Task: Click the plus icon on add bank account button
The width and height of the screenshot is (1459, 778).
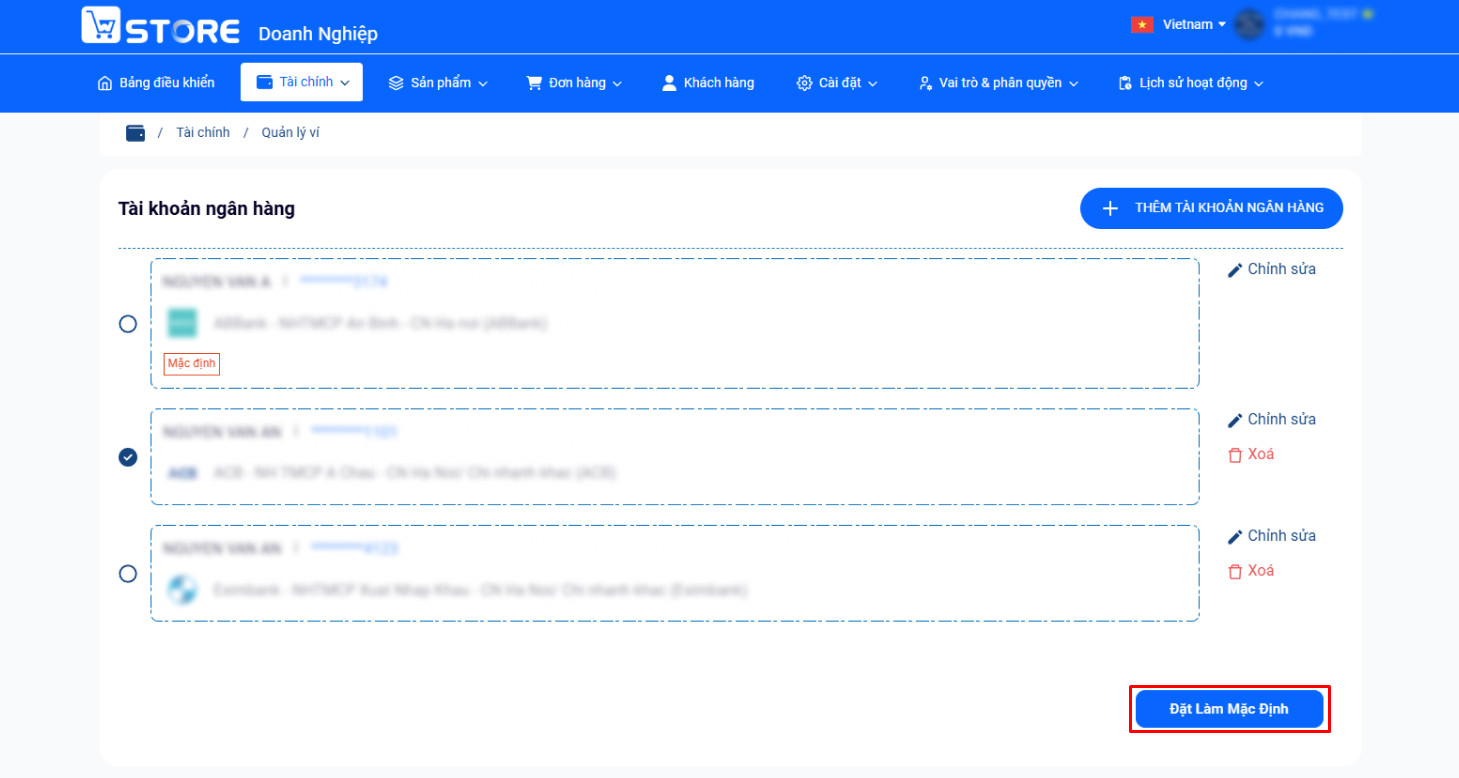Action: (x=1109, y=208)
